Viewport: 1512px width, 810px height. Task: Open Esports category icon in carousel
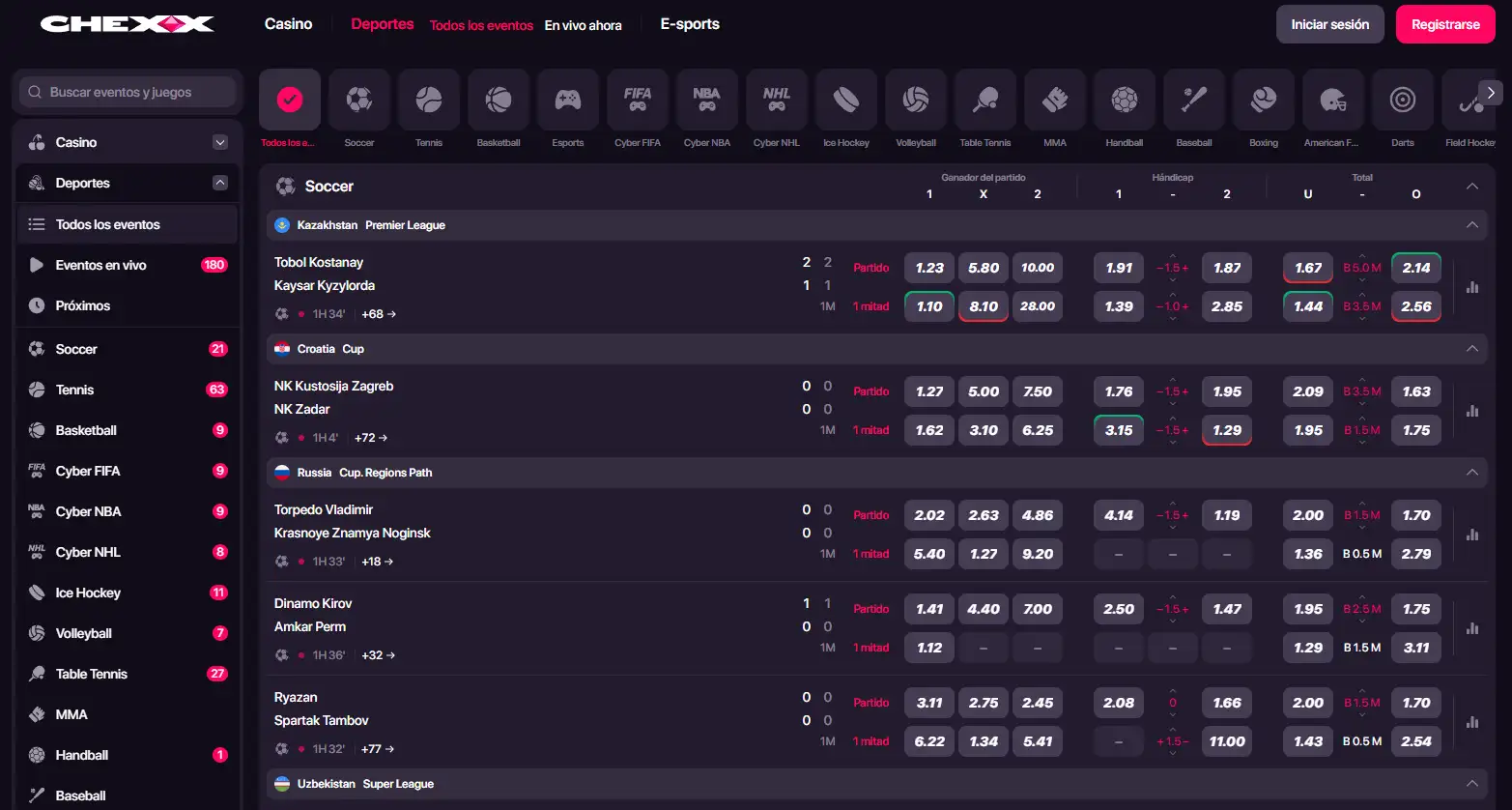(568, 100)
